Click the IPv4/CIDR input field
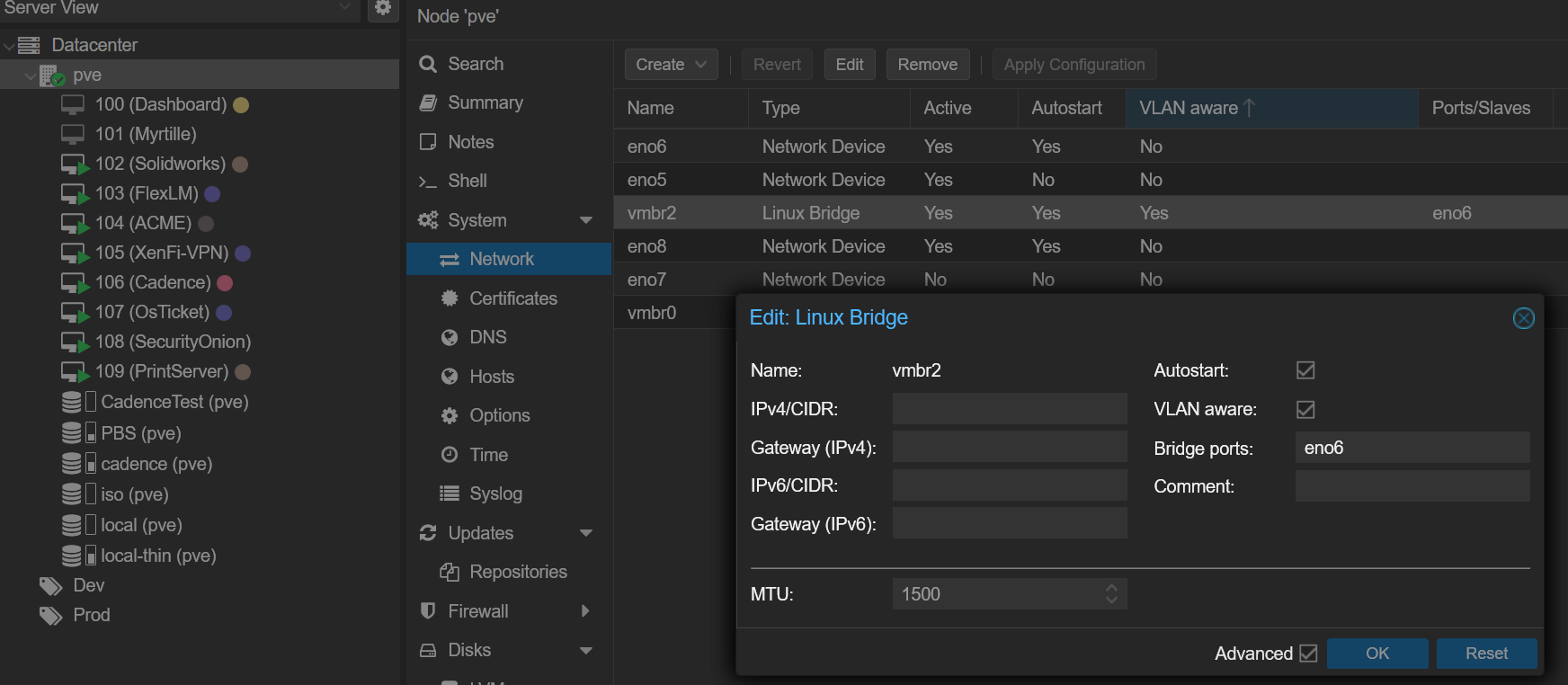Image resolution: width=1568 pixels, height=685 pixels. (x=1009, y=409)
